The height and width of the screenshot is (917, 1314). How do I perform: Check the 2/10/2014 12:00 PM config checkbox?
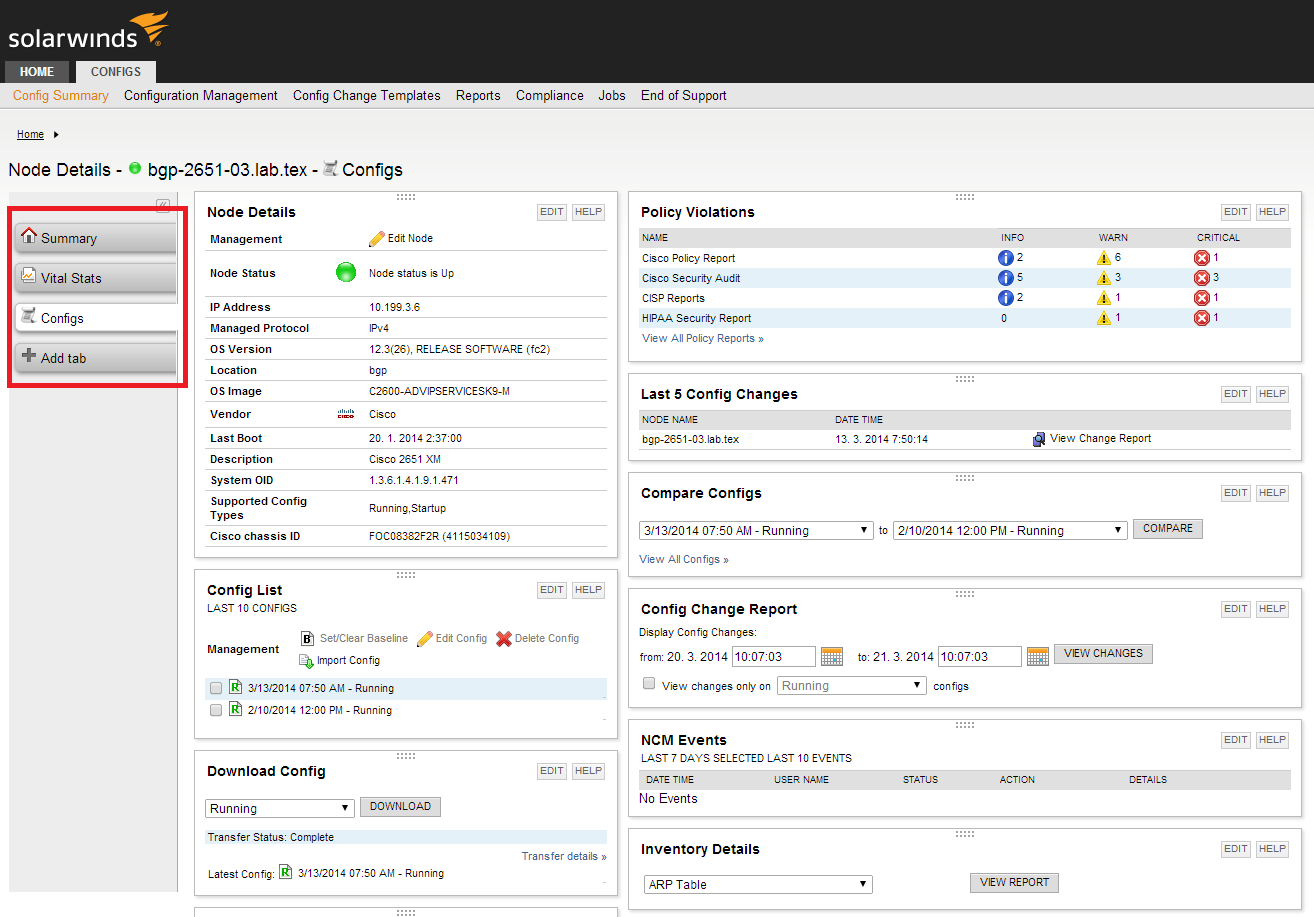(216, 710)
